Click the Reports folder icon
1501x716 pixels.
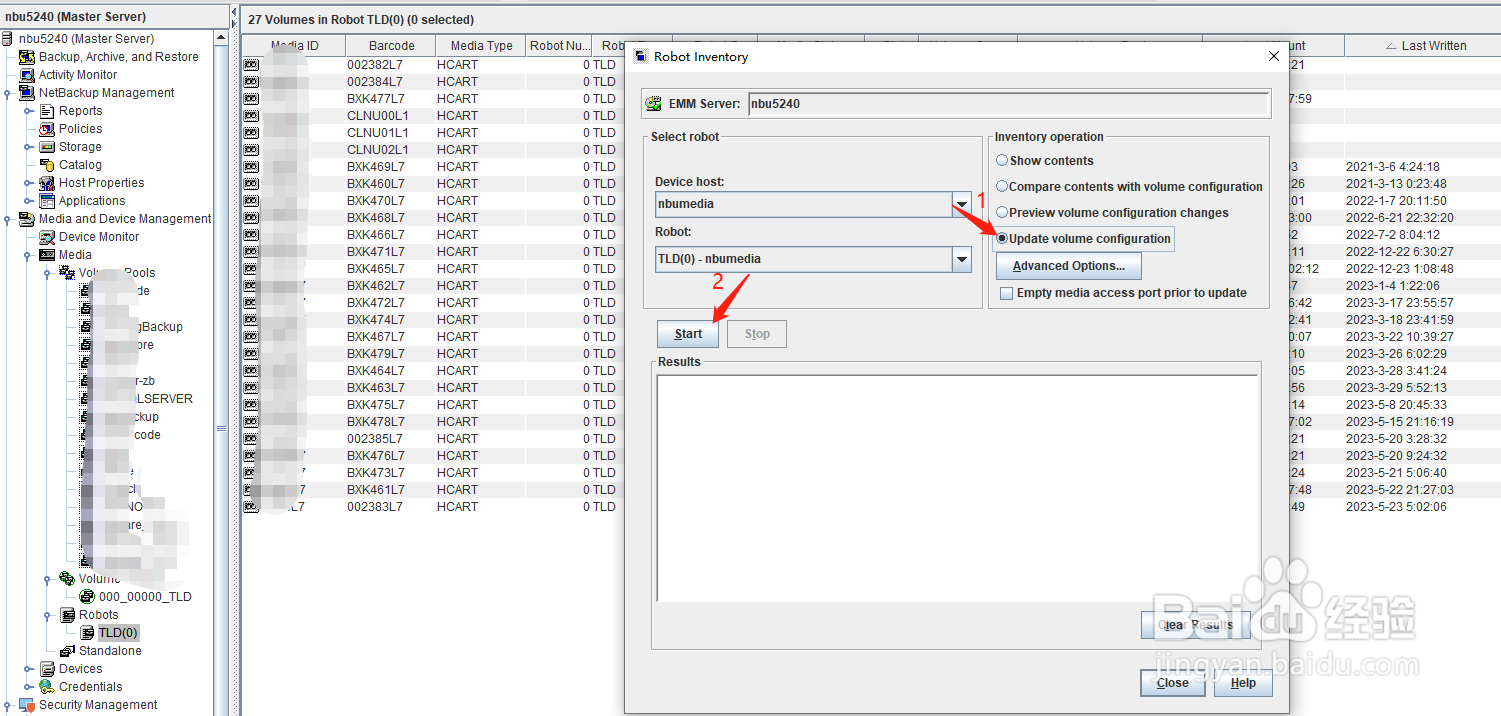47,111
